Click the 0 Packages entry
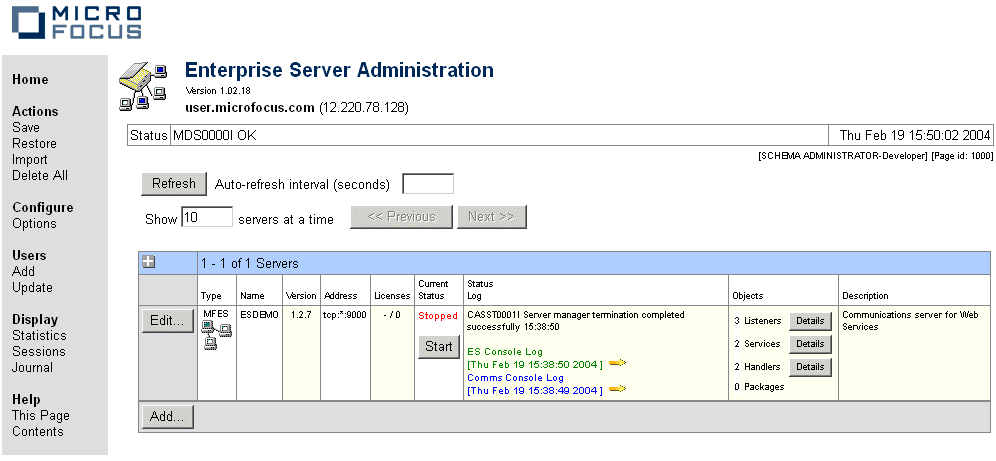Screen dimensions: 996x461 pos(759,387)
